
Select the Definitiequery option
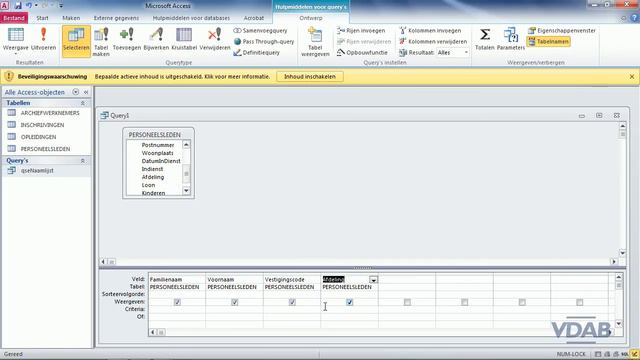[256, 53]
